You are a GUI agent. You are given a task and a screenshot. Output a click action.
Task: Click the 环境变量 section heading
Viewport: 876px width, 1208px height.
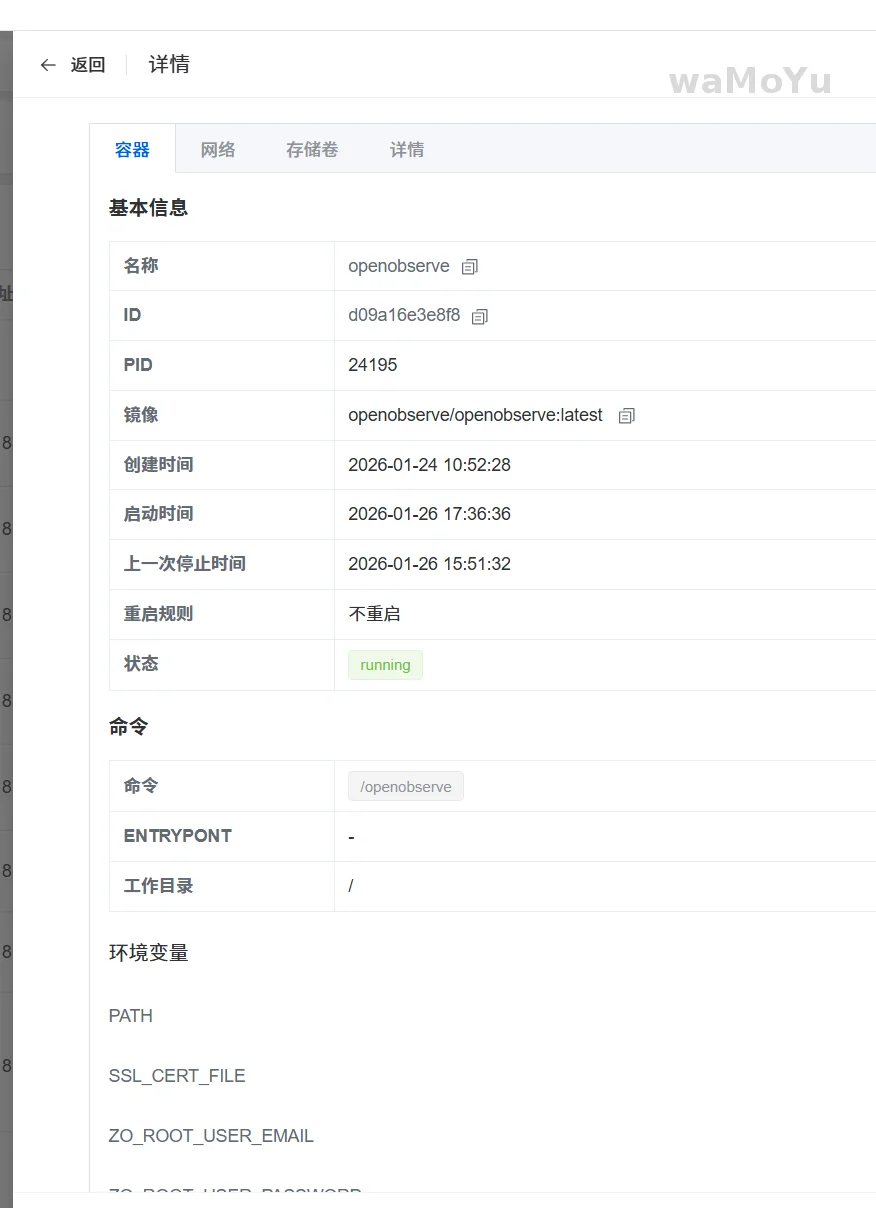(149, 953)
